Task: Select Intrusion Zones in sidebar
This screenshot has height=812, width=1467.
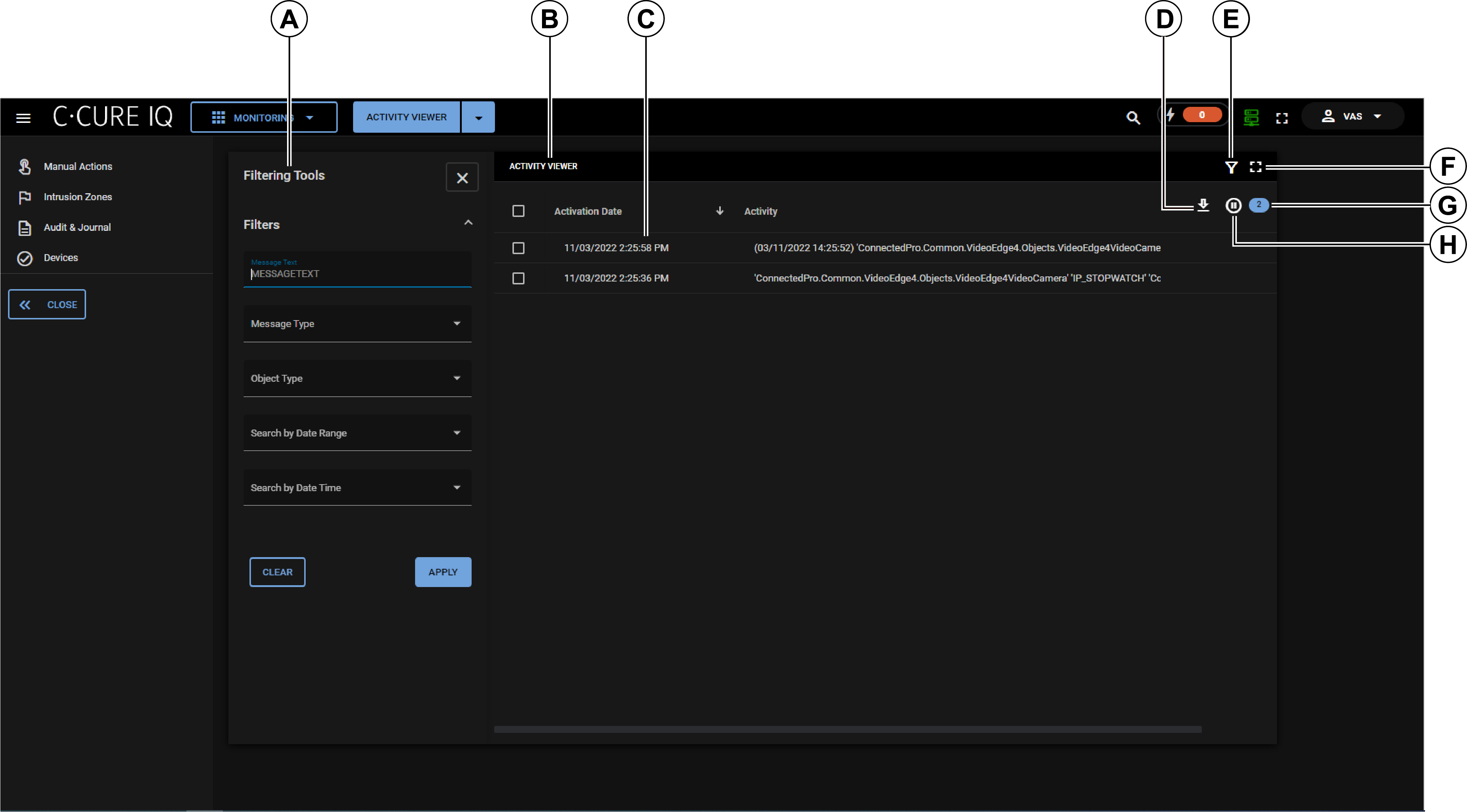Action: point(77,197)
